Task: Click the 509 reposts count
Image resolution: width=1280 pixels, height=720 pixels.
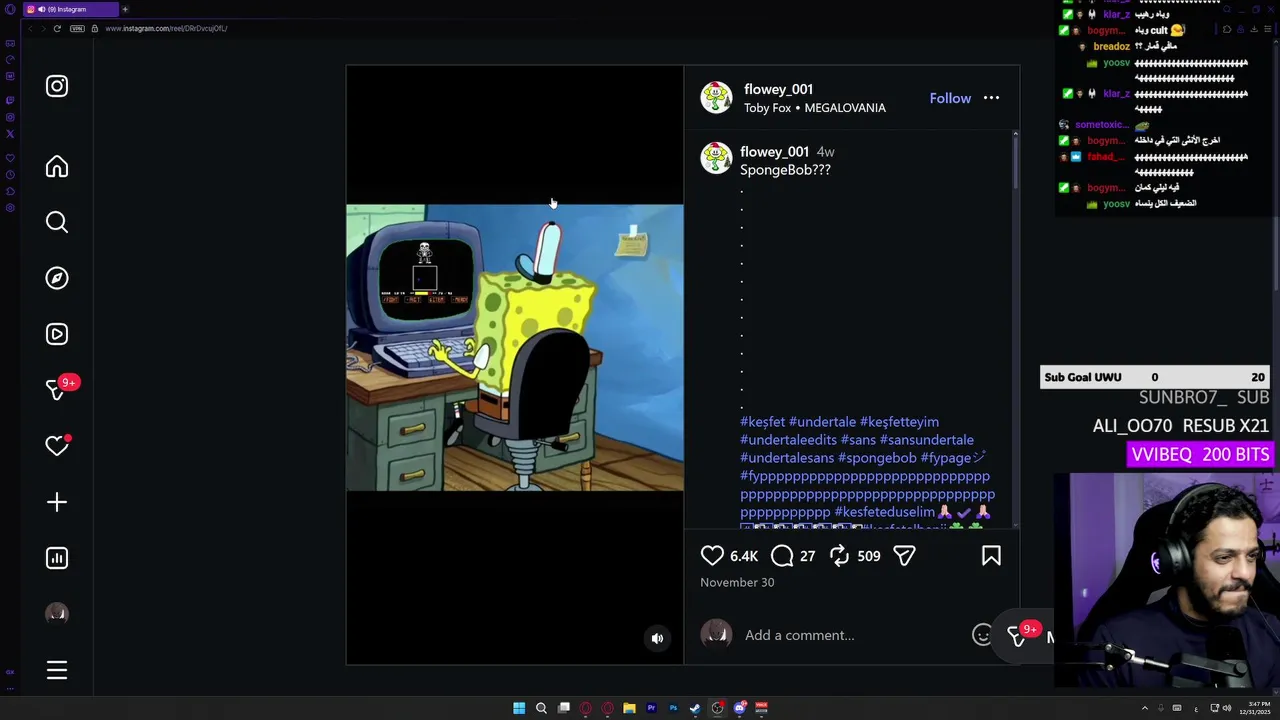Action: 868,556
